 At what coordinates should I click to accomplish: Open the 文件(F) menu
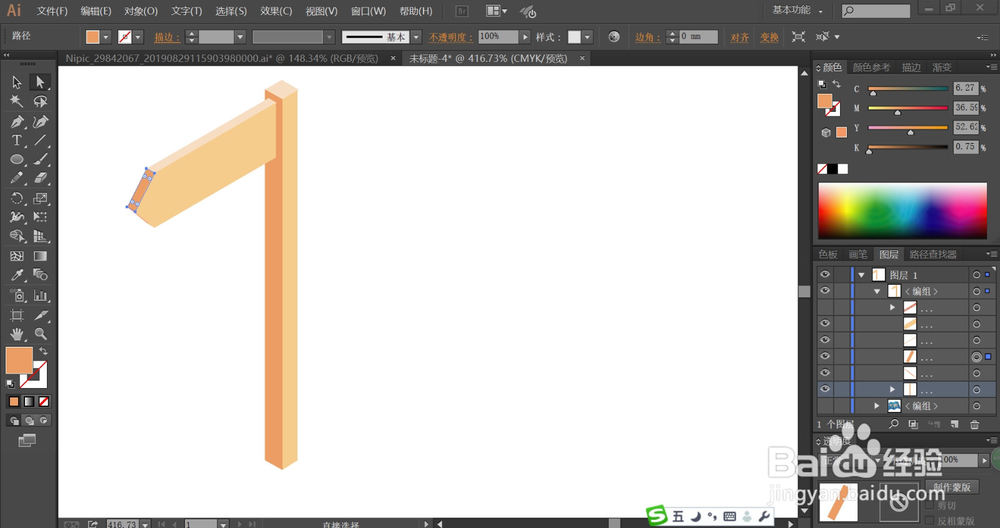point(52,11)
